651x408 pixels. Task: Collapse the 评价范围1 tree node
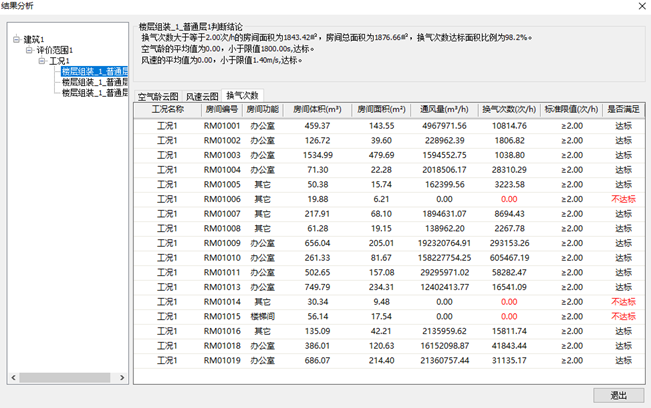point(29,51)
